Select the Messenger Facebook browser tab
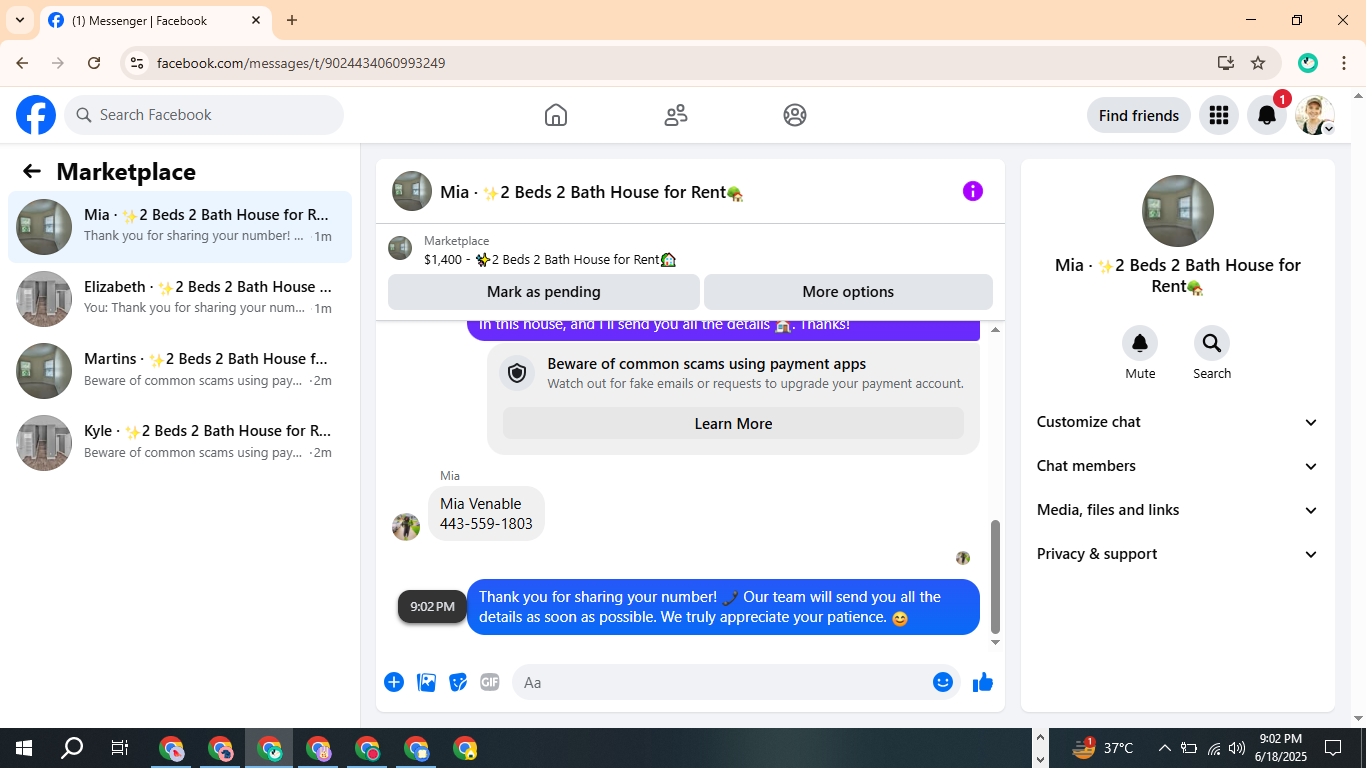The height and width of the screenshot is (768, 1366). click(155, 20)
